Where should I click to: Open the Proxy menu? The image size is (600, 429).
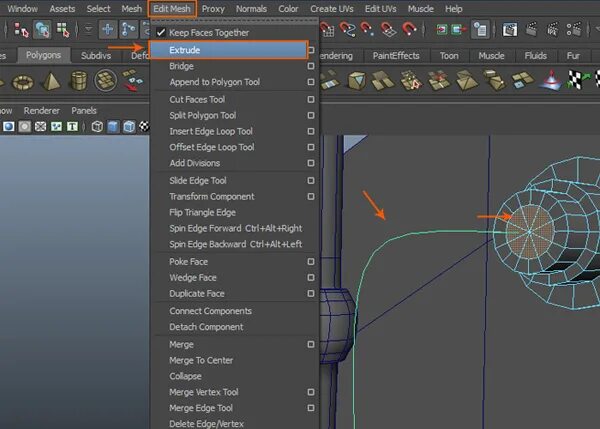[x=213, y=9]
